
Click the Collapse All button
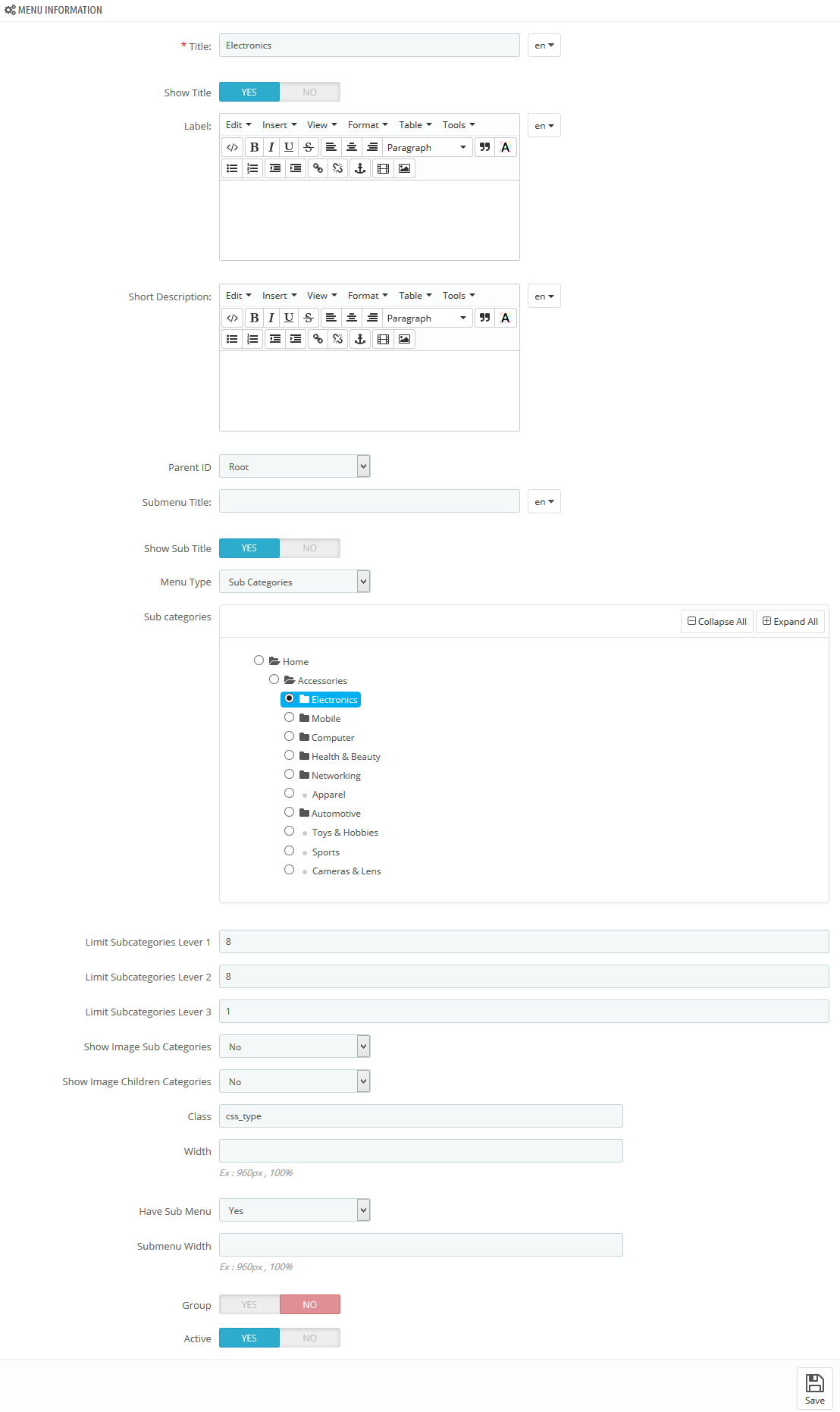tap(717, 621)
